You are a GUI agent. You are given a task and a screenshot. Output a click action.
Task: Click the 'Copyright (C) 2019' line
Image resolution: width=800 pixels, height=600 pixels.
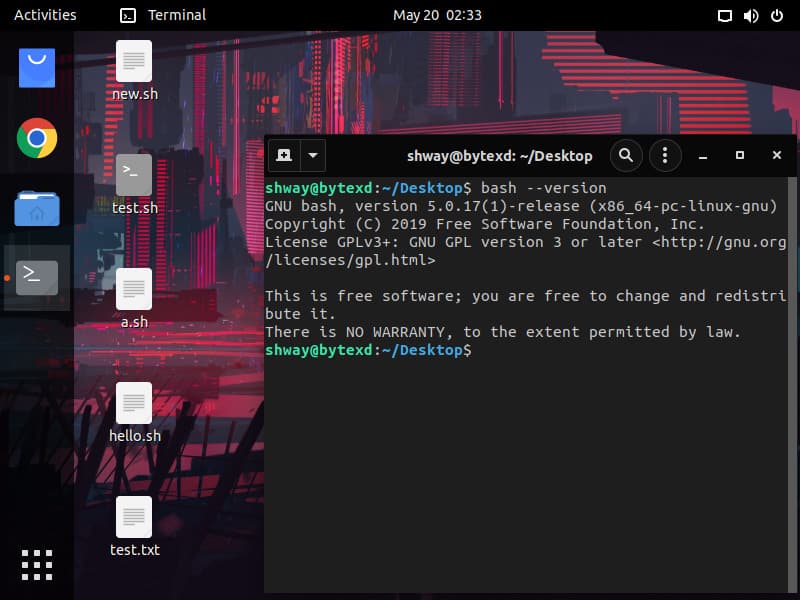pyautogui.click(x=484, y=224)
